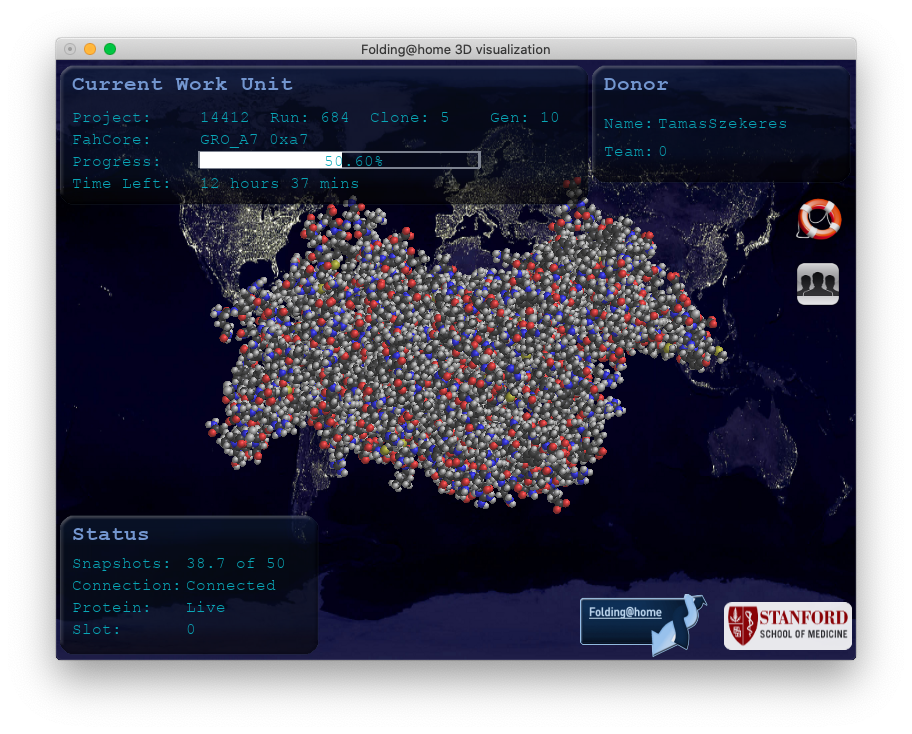Click the window's green zoom button
Screen dimensions: 912x734
point(110,49)
